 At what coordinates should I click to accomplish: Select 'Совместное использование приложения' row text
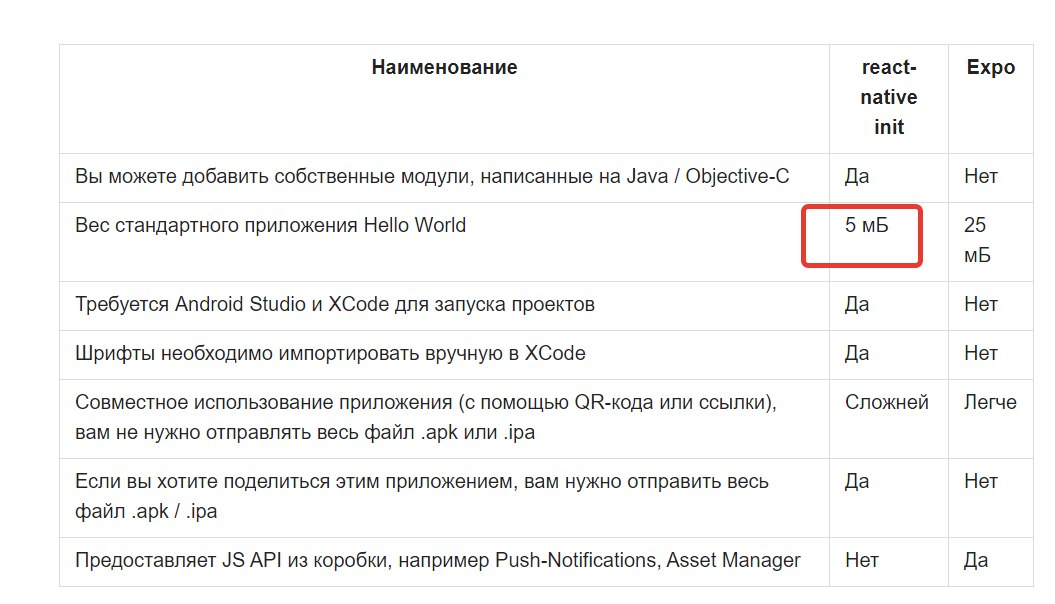pyautogui.click(x=426, y=417)
